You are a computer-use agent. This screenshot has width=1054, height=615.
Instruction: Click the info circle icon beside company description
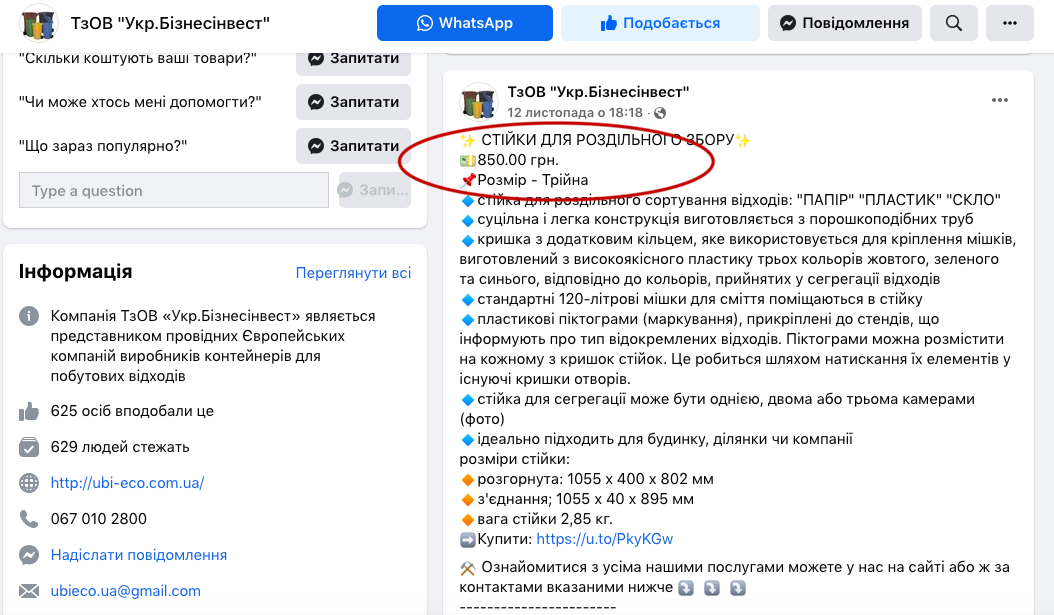(29, 316)
